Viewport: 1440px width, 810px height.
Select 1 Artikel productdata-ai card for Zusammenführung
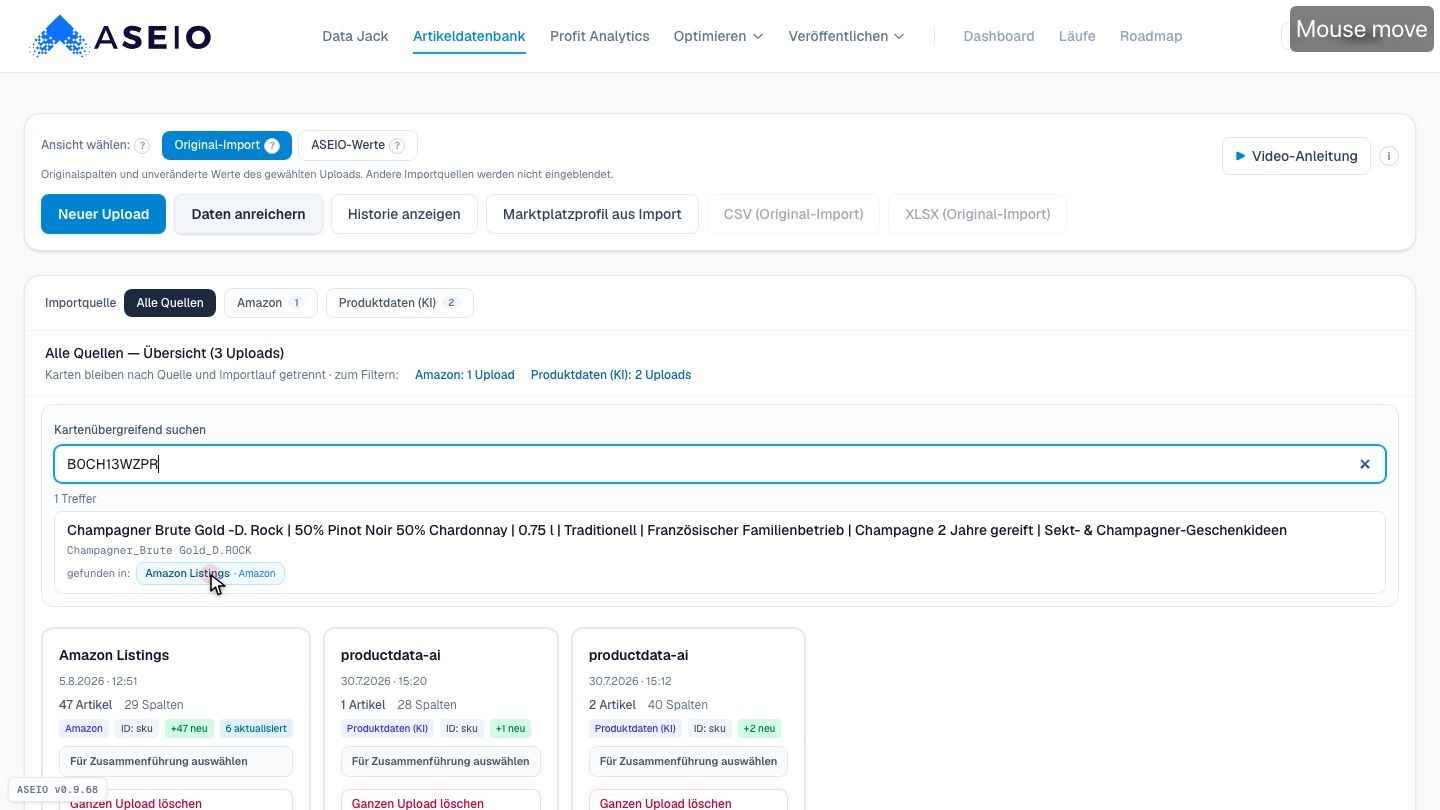[x=441, y=761]
